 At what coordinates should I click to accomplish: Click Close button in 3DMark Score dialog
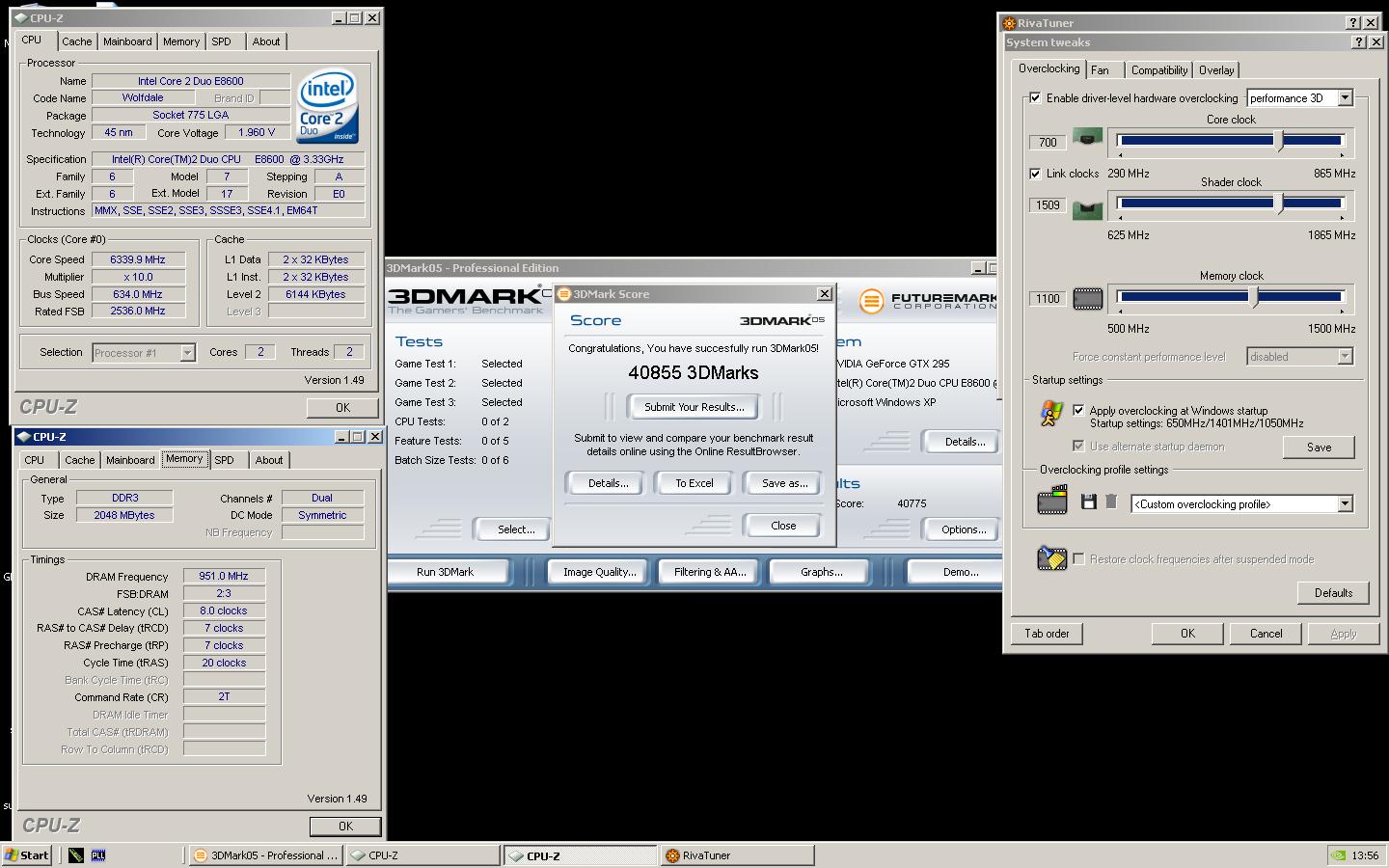tap(783, 526)
